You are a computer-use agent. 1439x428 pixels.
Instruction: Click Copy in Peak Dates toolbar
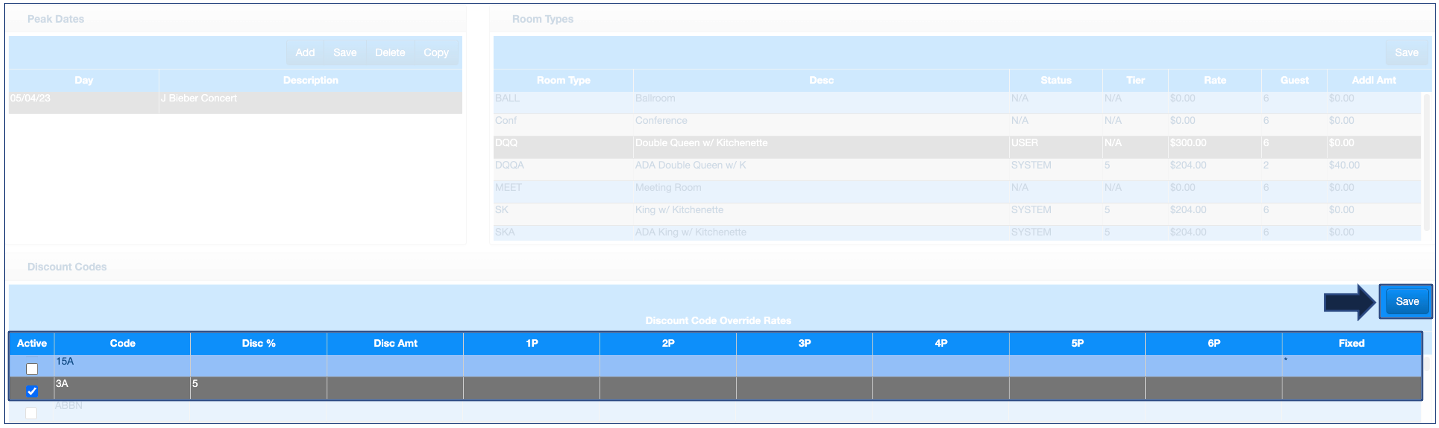[x=436, y=53]
